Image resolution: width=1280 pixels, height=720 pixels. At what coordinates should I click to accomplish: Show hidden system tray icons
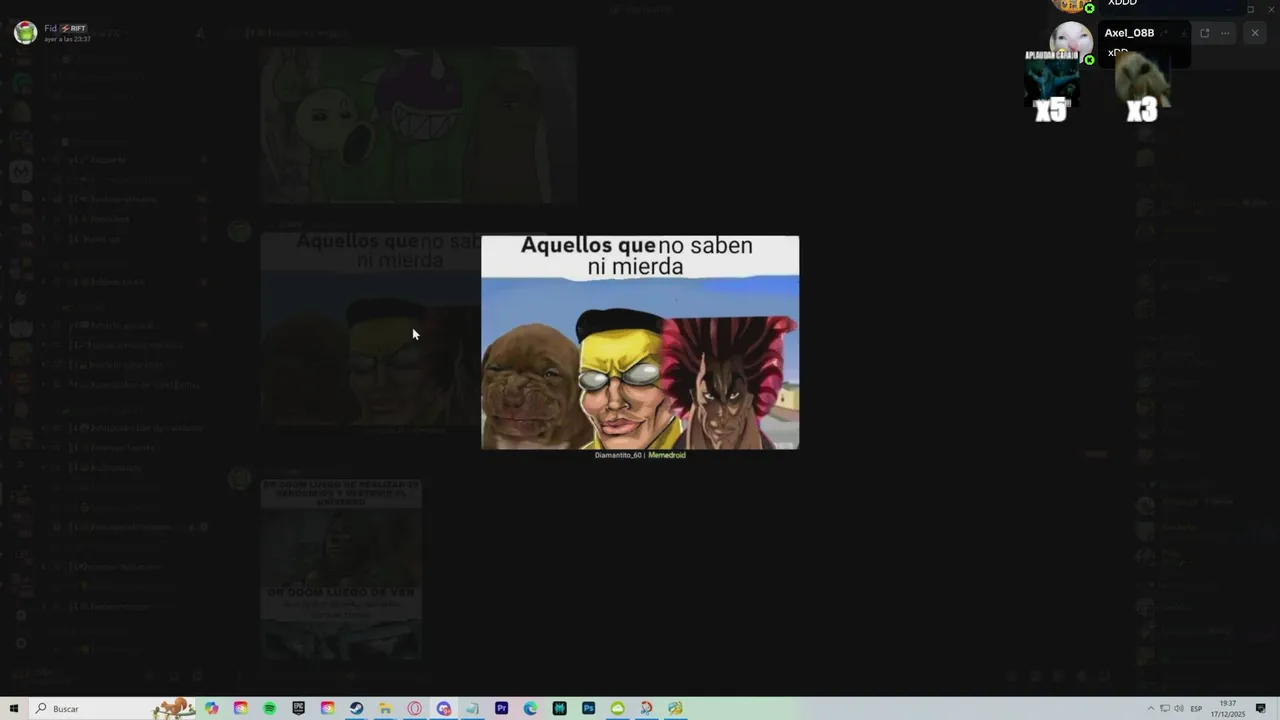click(x=1150, y=708)
